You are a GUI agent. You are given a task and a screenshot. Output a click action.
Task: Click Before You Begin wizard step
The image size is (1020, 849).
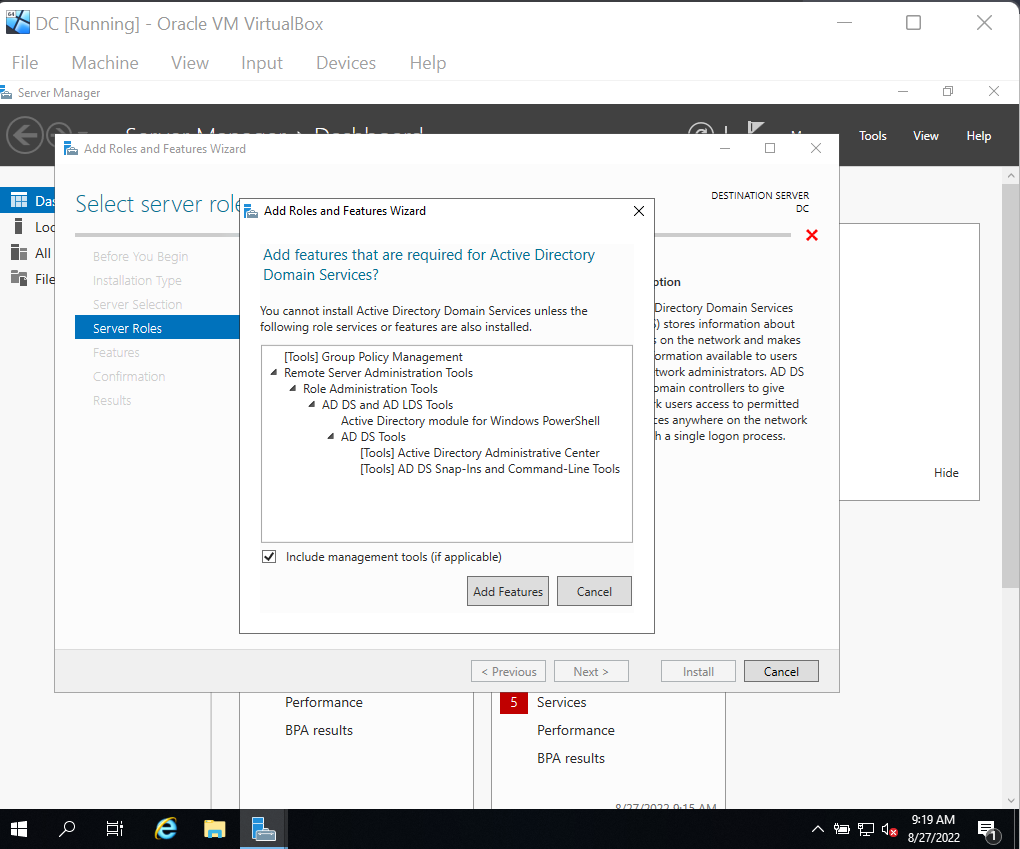(x=141, y=256)
